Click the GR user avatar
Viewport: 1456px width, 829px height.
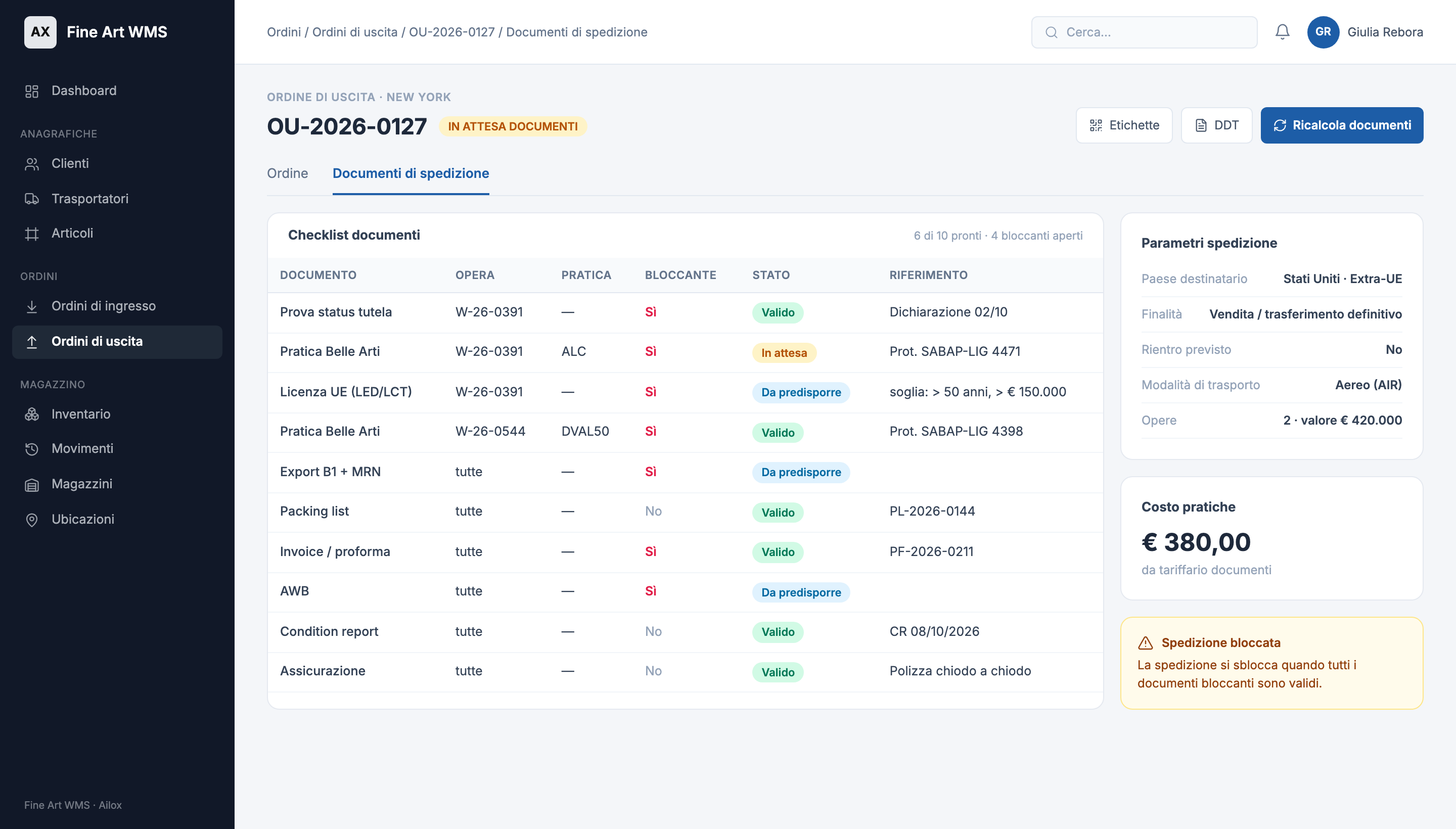click(1323, 32)
